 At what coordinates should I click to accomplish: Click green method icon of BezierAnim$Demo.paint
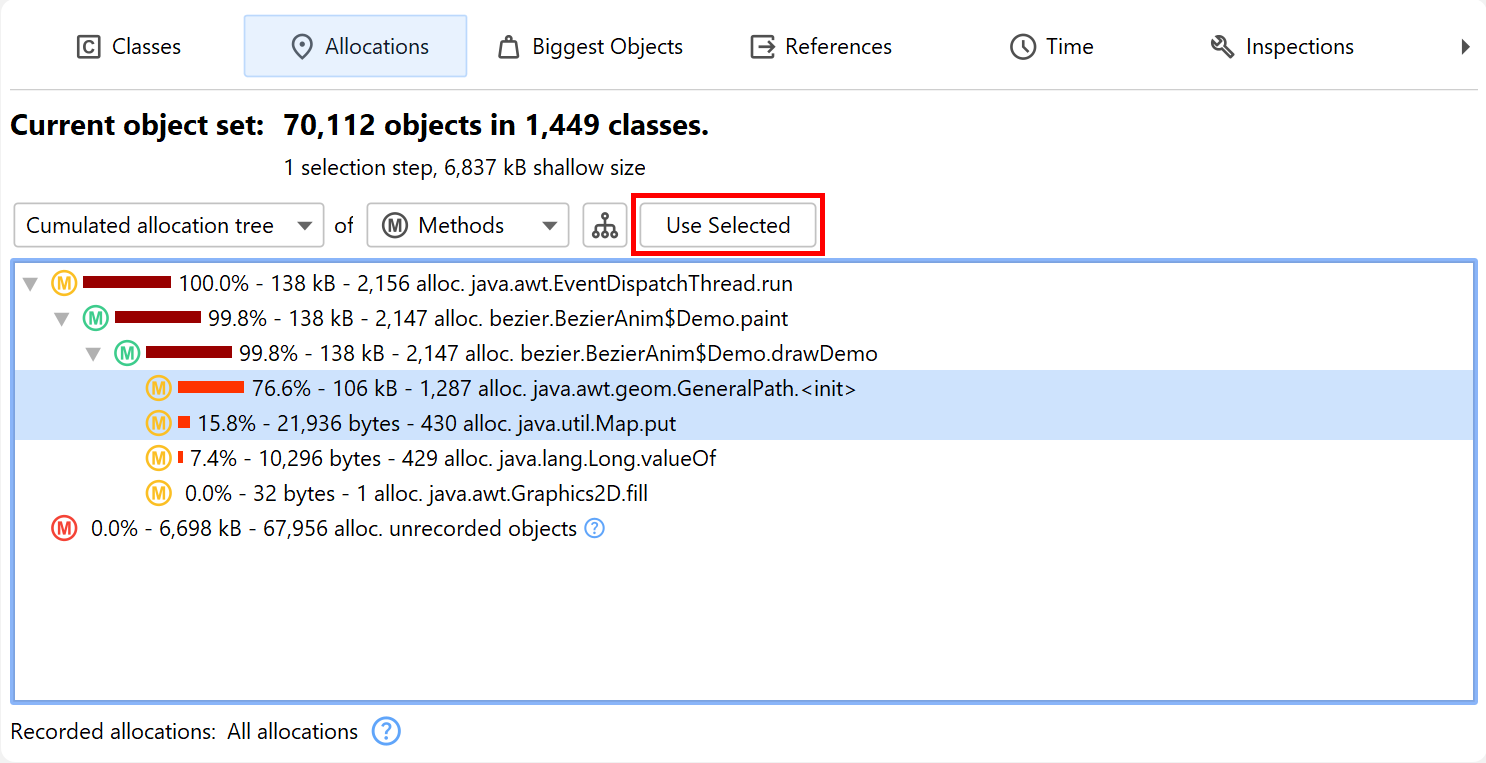pyautogui.click(x=95, y=319)
